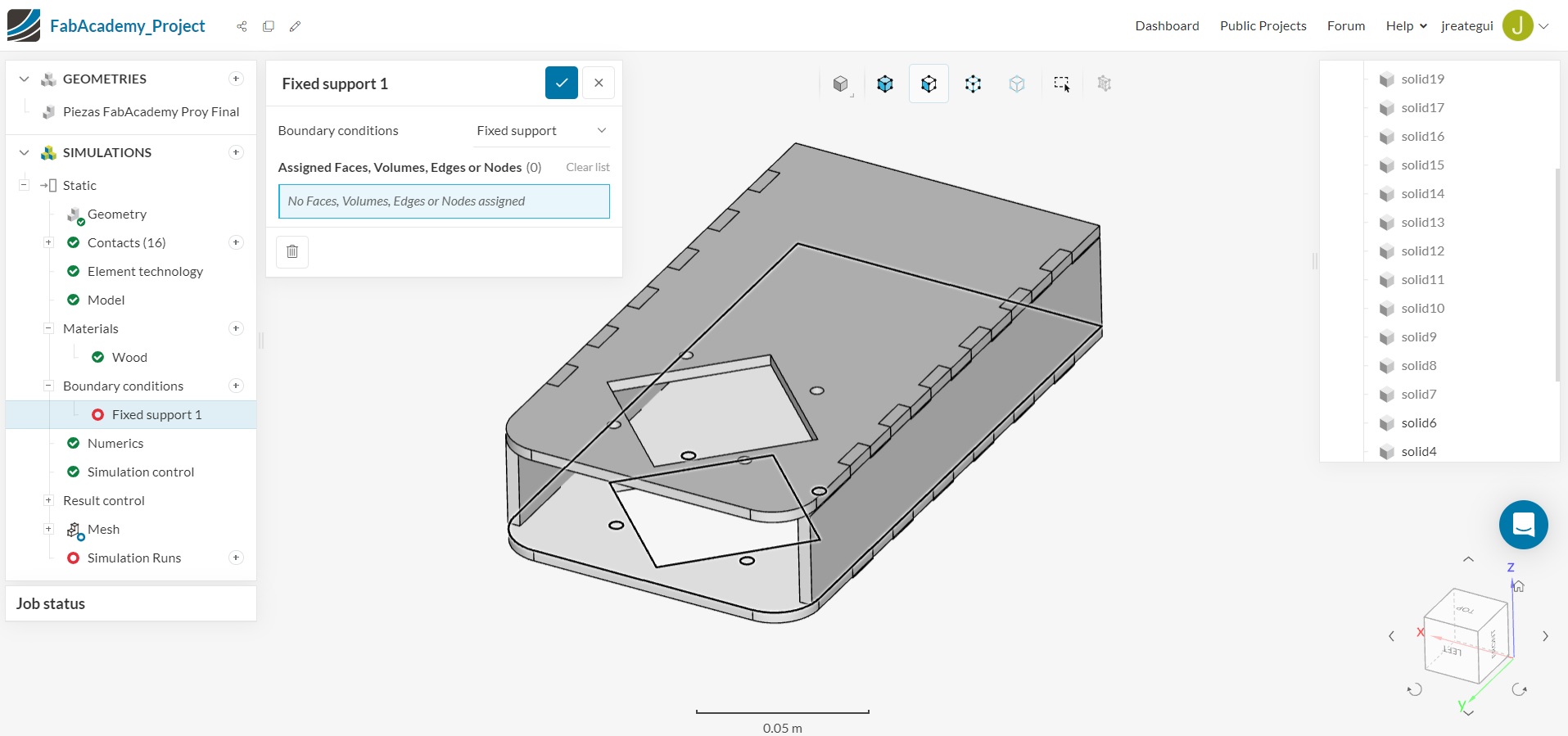1568x736 pixels.
Task: Open the Boundary conditions type dropdown
Action: coord(541,131)
